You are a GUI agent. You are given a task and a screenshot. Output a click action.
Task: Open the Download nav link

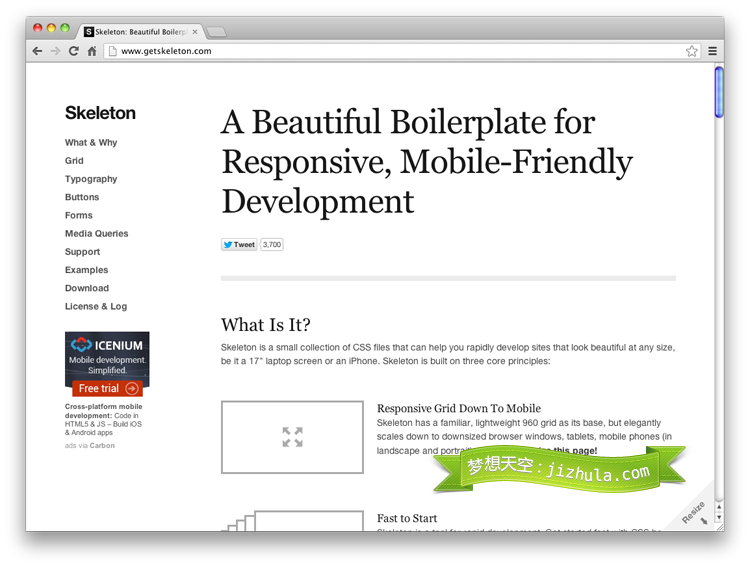pos(87,288)
